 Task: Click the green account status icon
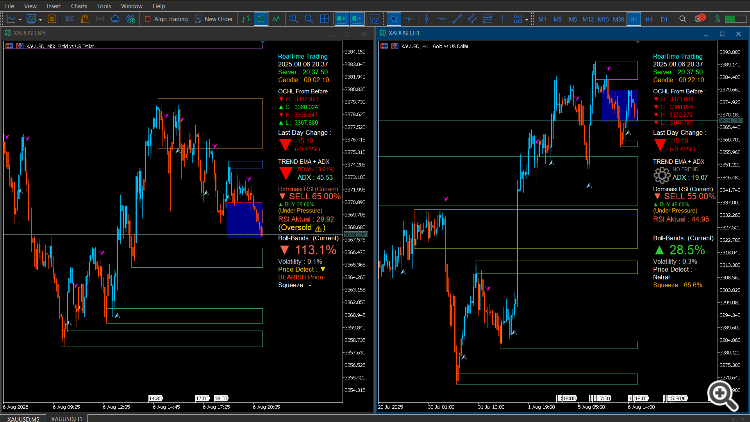[717, 19]
